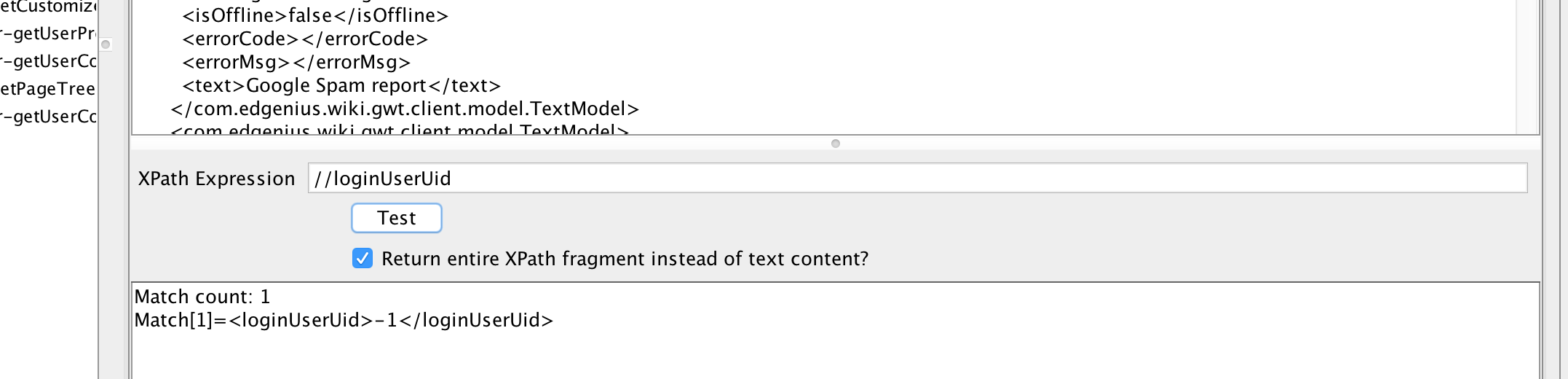Click the XML response pane vertical scrollbar

point(1527,66)
